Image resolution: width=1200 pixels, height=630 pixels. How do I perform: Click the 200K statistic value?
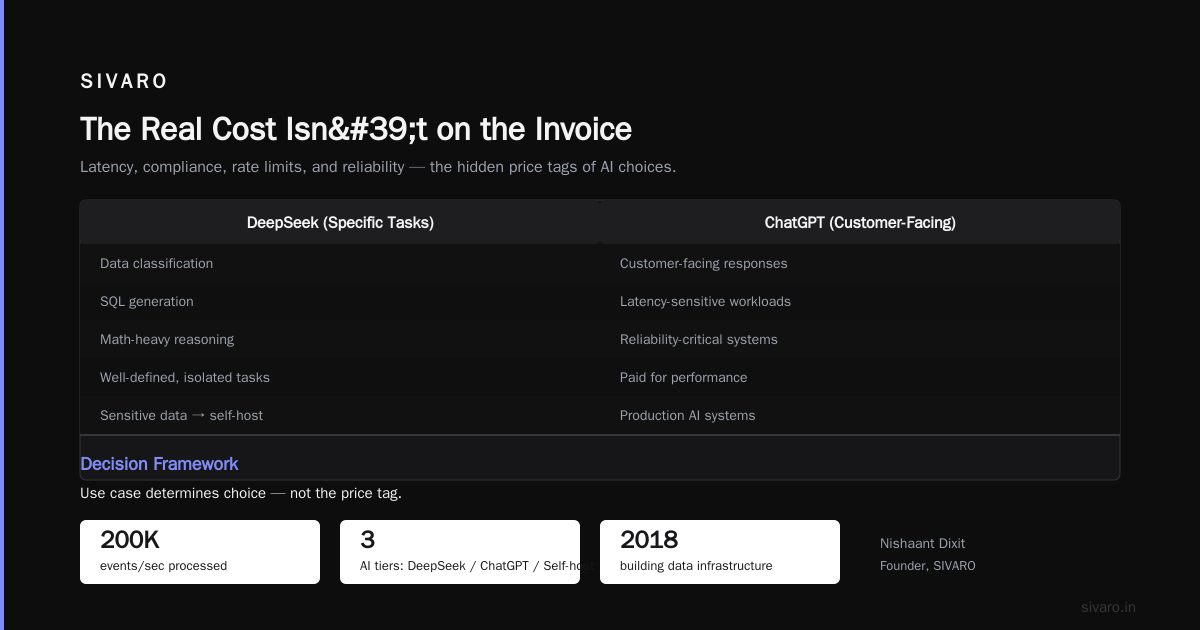coord(130,540)
